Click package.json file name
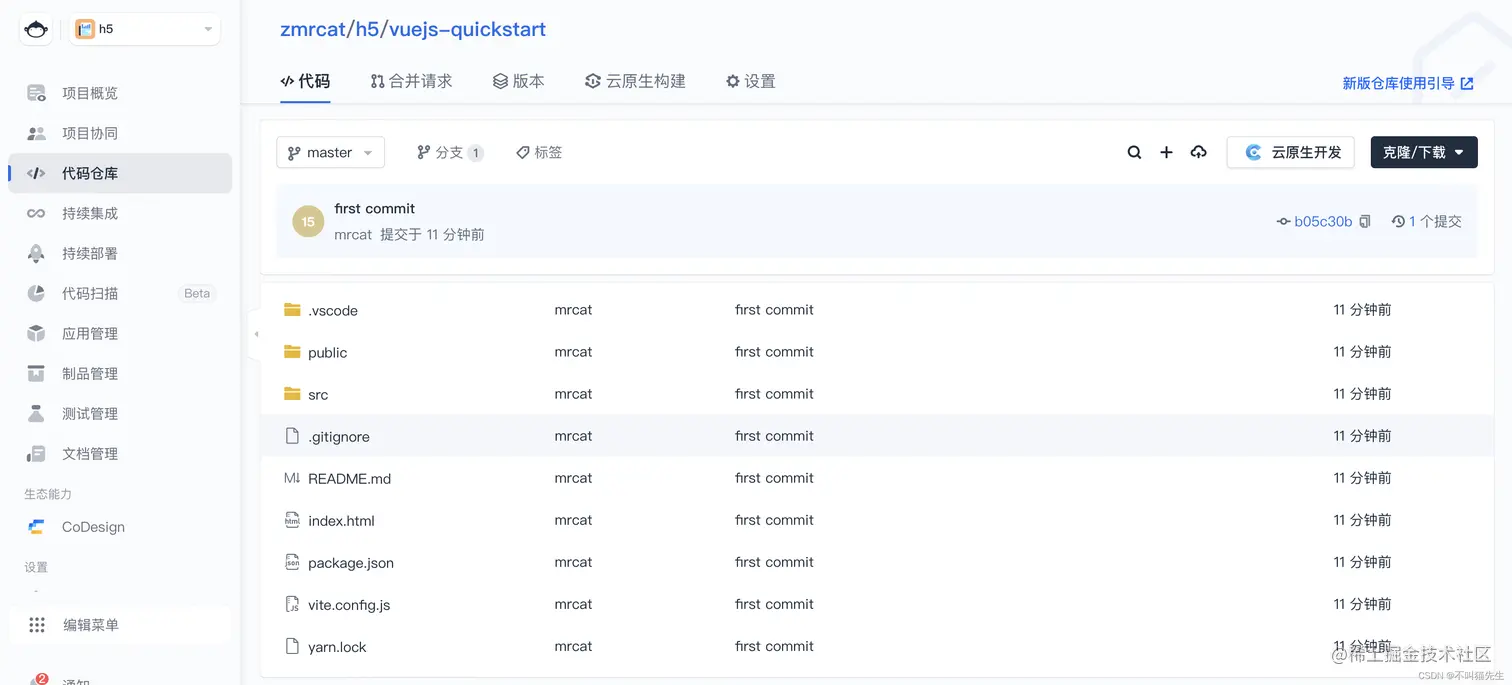 pyautogui.click(x=351, y=563)
